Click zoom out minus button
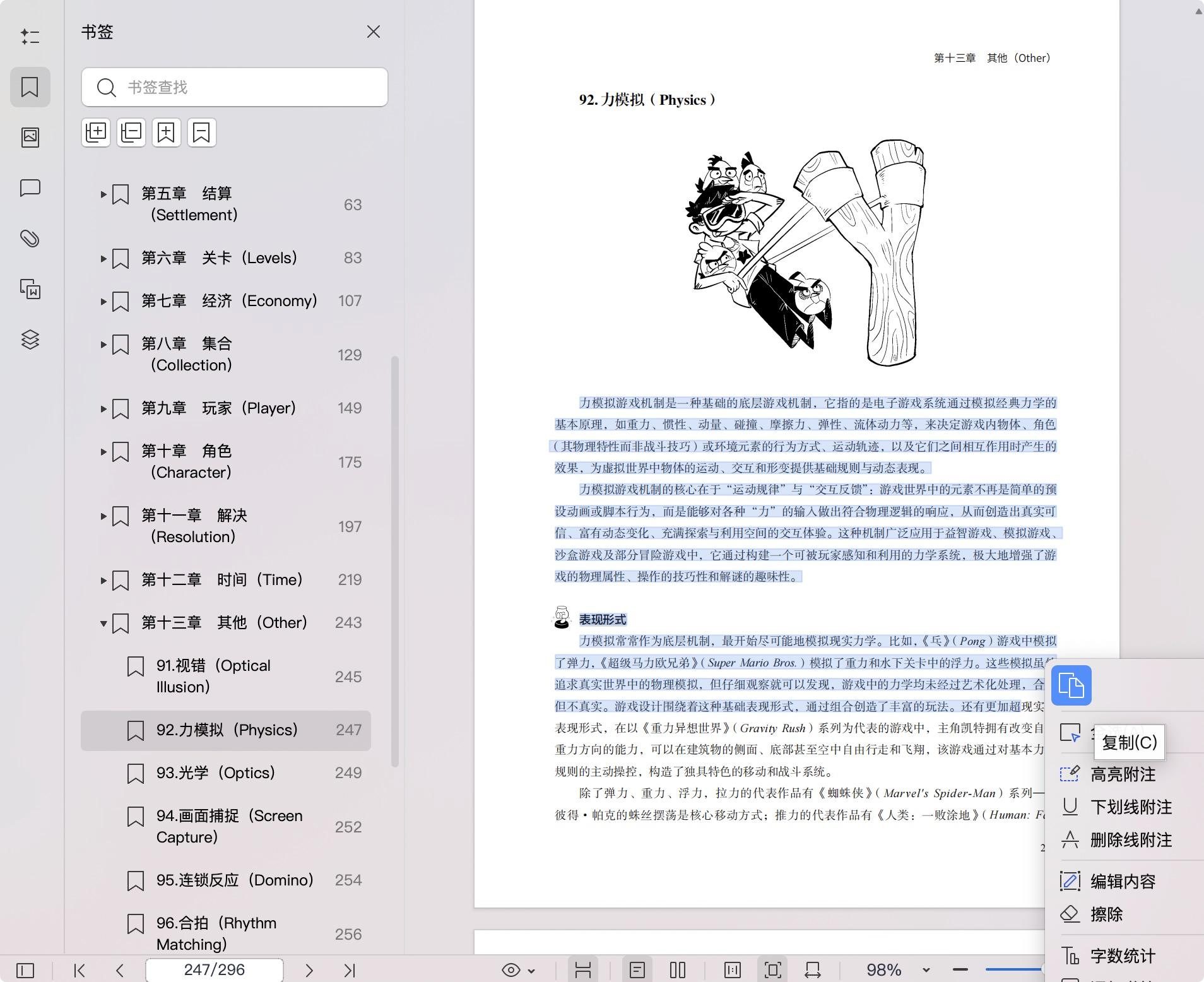 click(x=960, y=969)
